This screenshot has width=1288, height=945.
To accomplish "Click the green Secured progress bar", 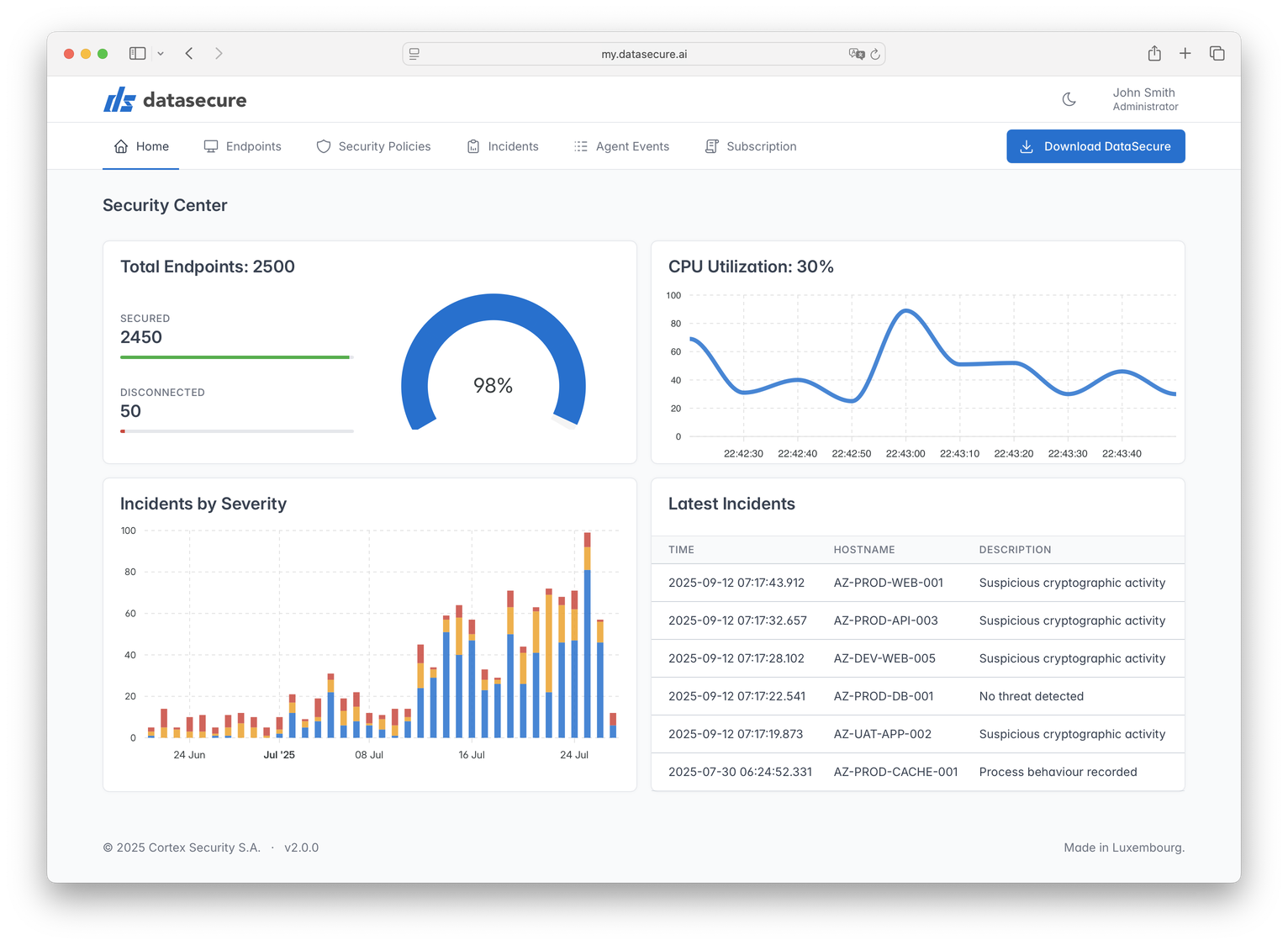I will [235, 357].
